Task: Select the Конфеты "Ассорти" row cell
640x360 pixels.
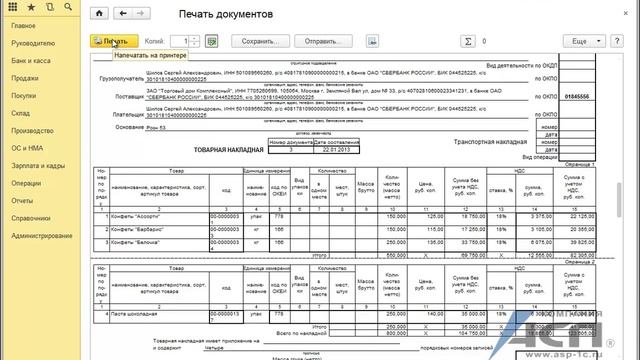Action: point(159,219)
